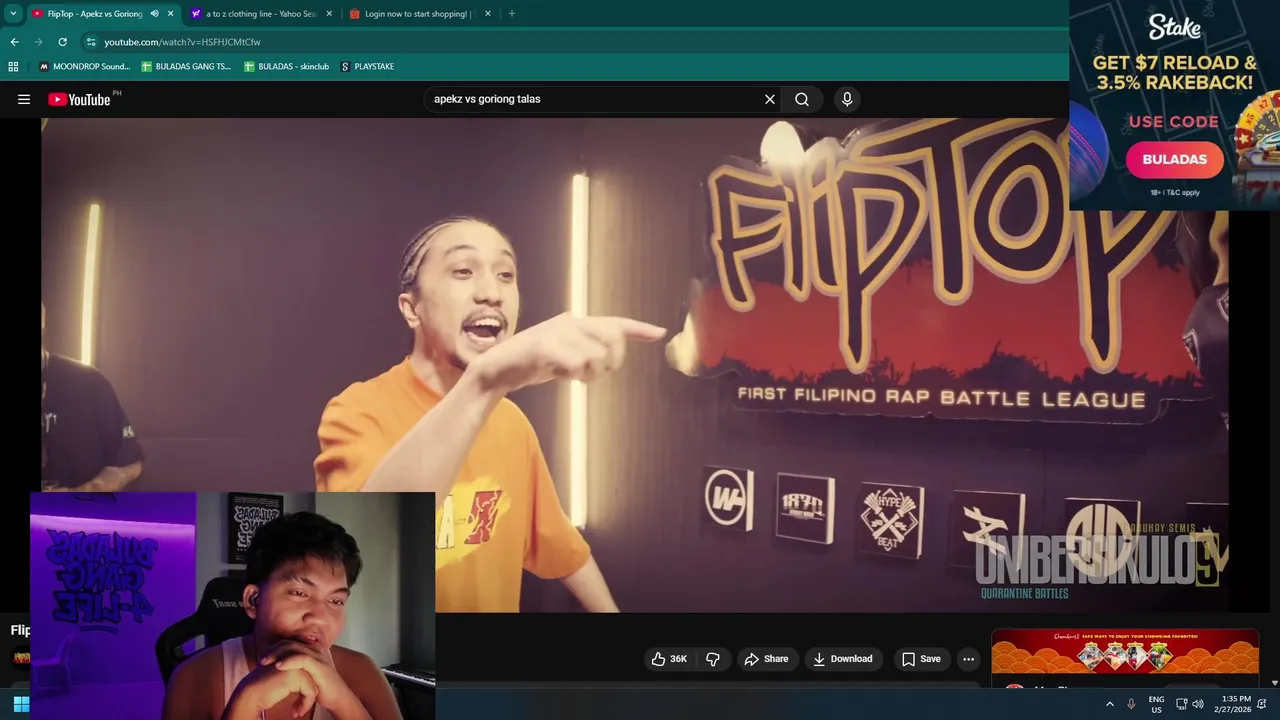
Task: Run the search with the magnifier icon
Action: 802,99
